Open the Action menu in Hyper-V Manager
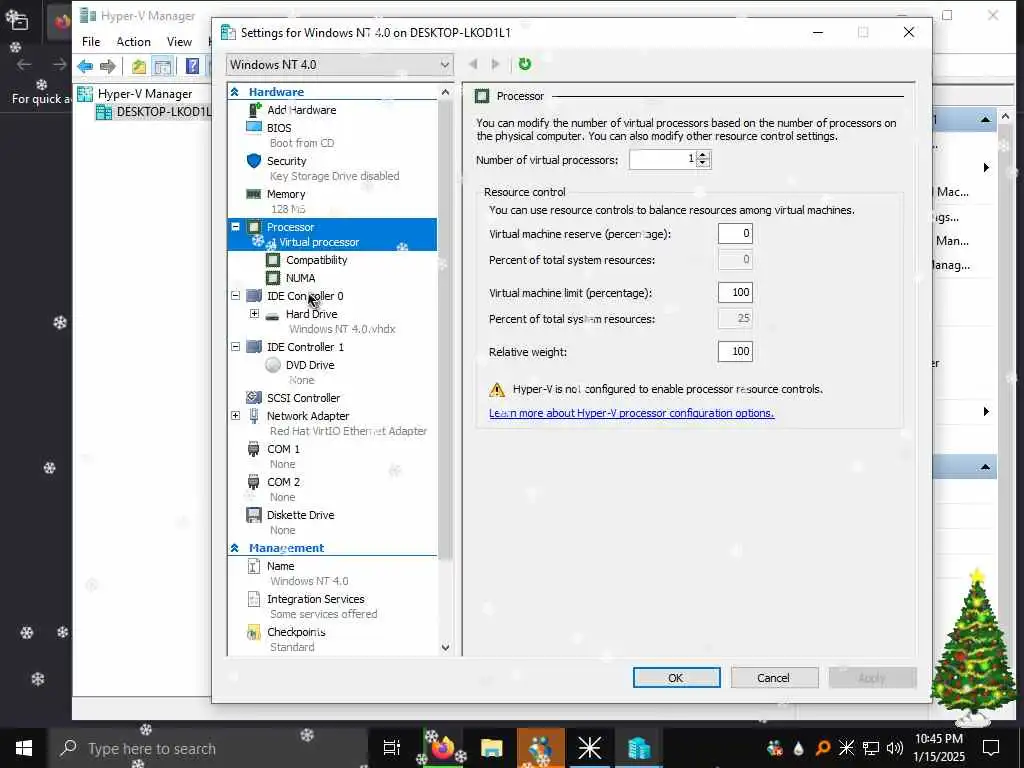 pyautogui.click(x=133, y=42)
